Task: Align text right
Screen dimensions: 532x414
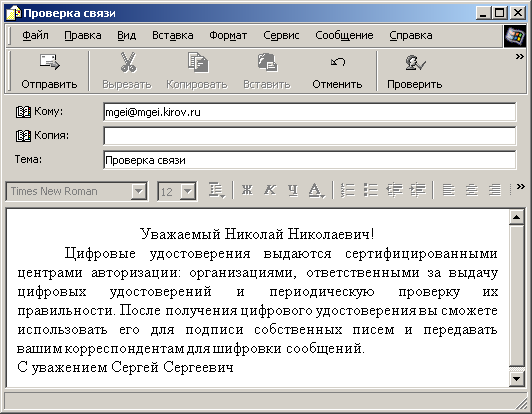Action: 495,190
